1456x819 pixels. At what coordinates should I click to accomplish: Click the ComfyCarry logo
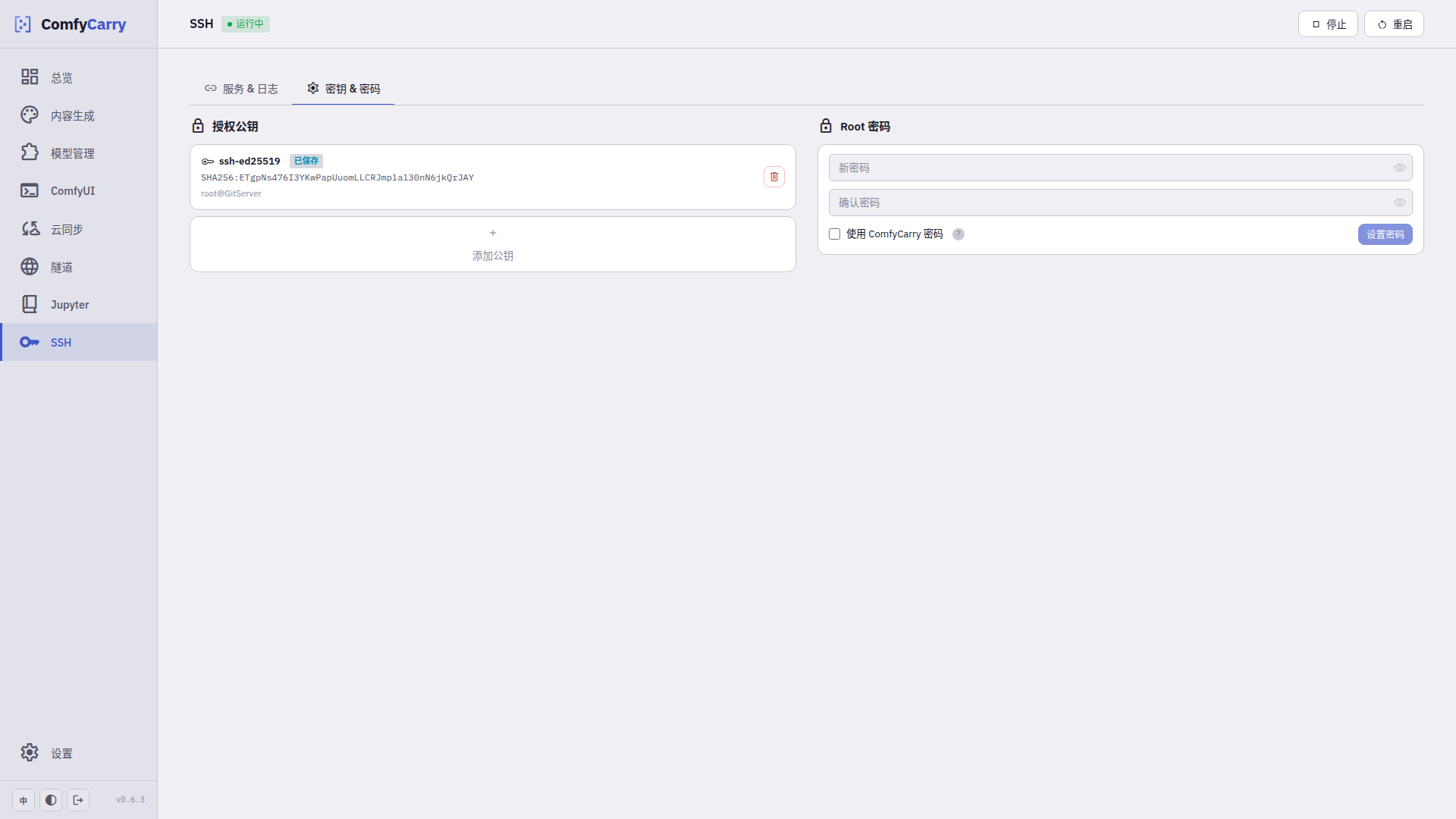pos(71,24)
